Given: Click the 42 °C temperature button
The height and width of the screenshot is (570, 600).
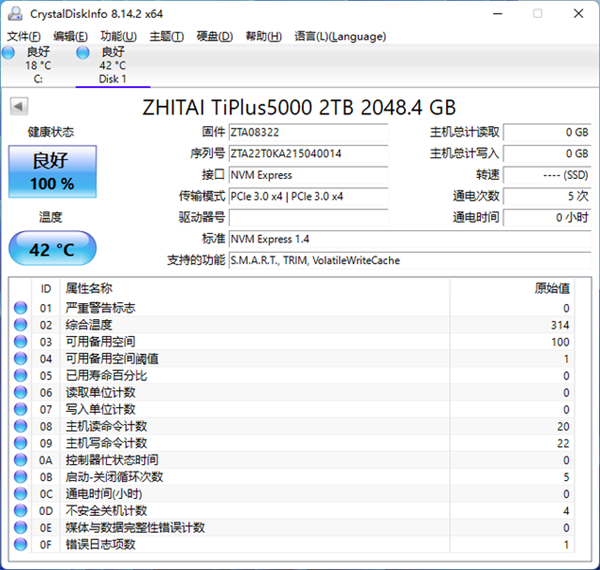Looking at the screenshot, I should (x=52, y=249).
